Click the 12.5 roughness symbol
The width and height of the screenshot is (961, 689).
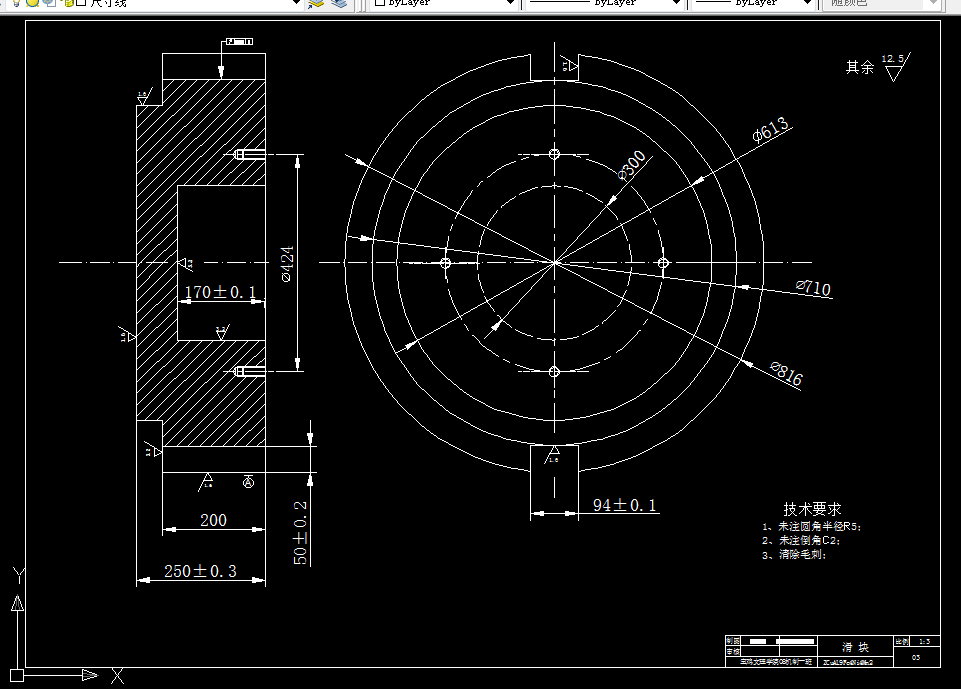(x=895, y=66)
